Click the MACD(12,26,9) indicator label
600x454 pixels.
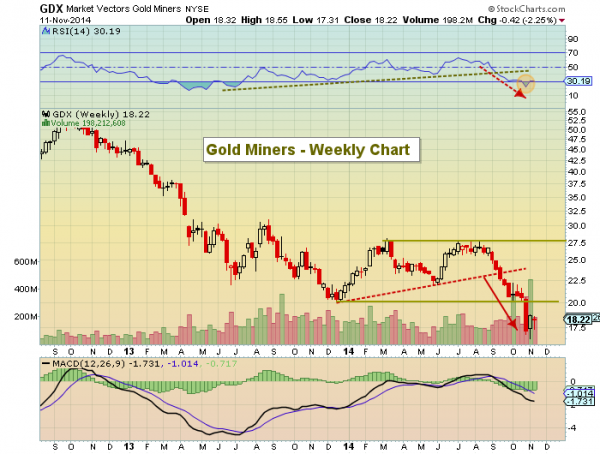click(88, 364)
